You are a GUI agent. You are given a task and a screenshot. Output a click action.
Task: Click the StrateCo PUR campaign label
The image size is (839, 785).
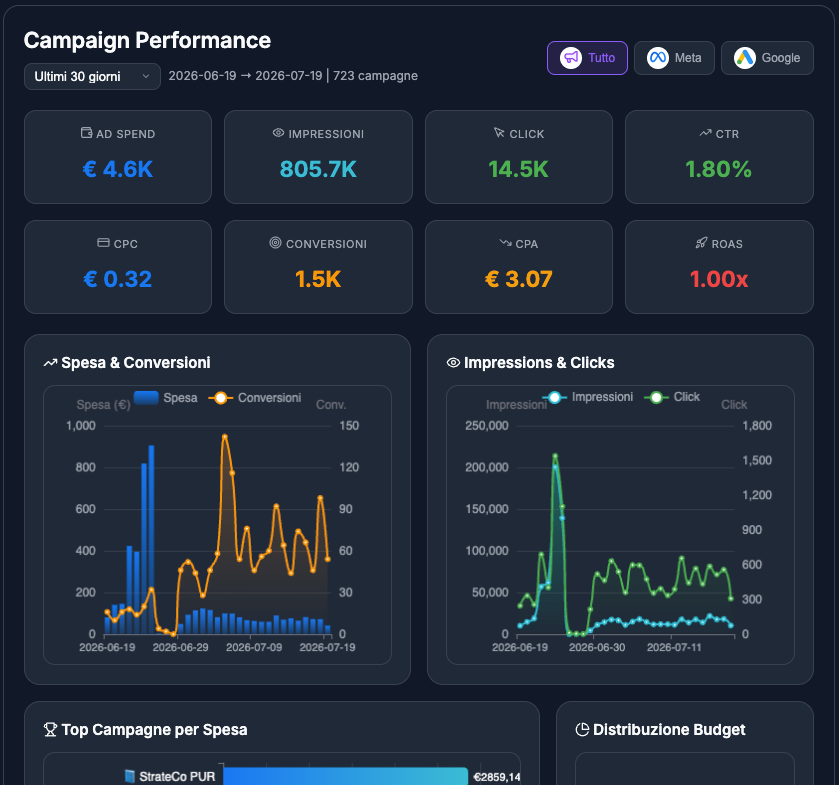tap(177, 776)
